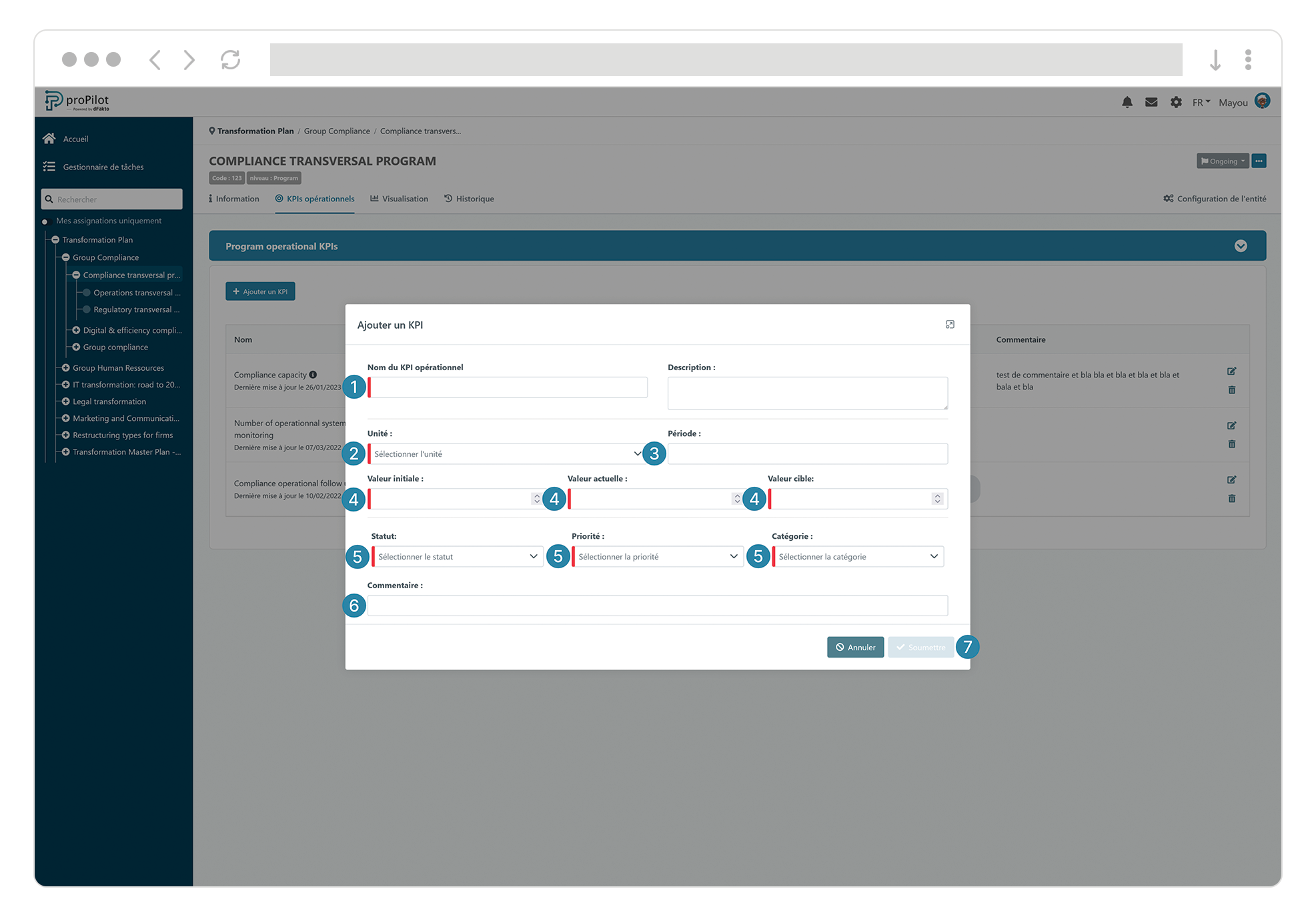
Task: Open the Sélectionner la catégorie dropdown
Action: (x=858, y=556)
